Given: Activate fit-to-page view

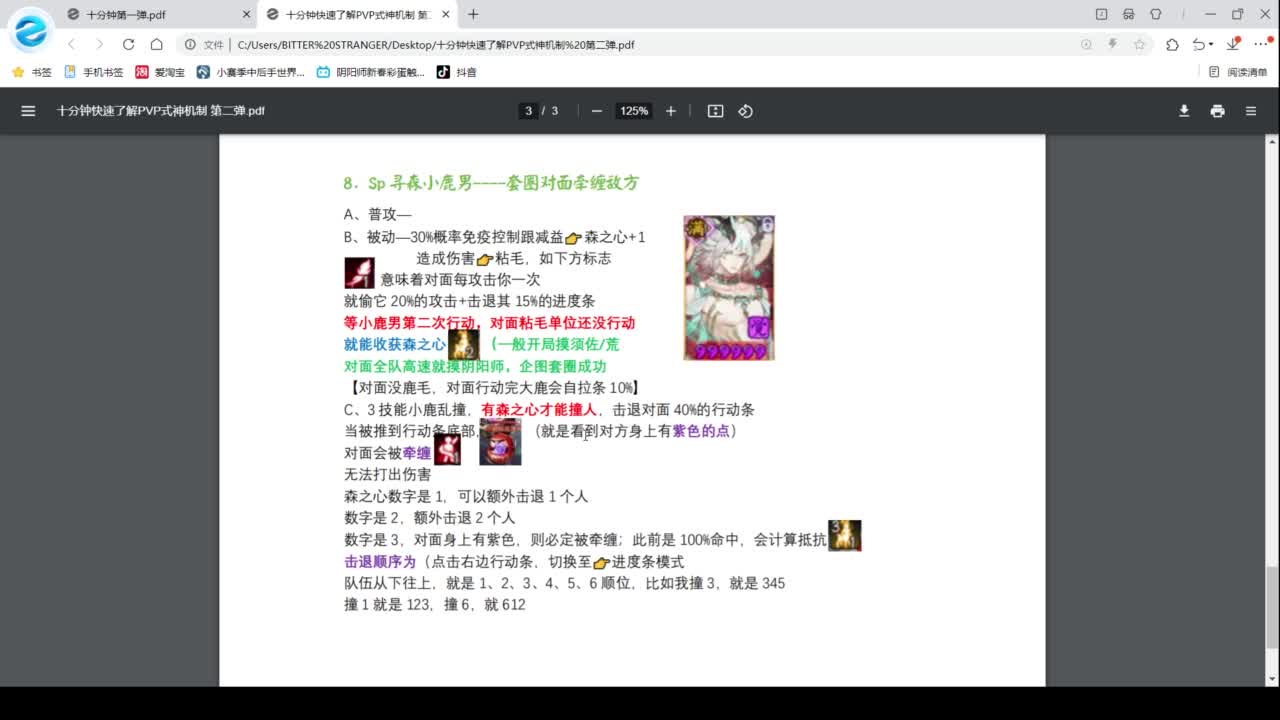Looking at the screenshot, I should click(714, 111).
